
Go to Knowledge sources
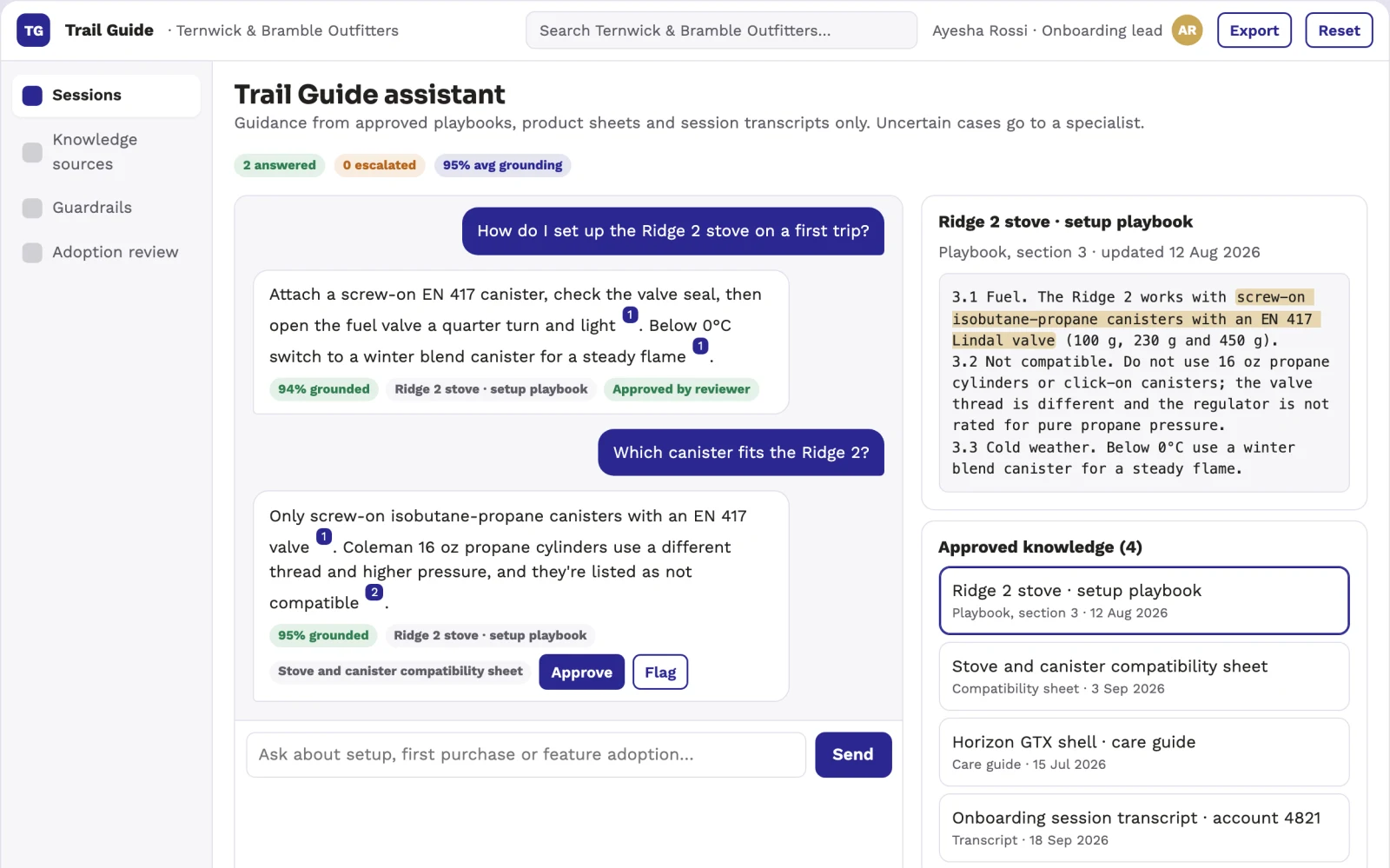pyautogui.click(x=106, y=152)
